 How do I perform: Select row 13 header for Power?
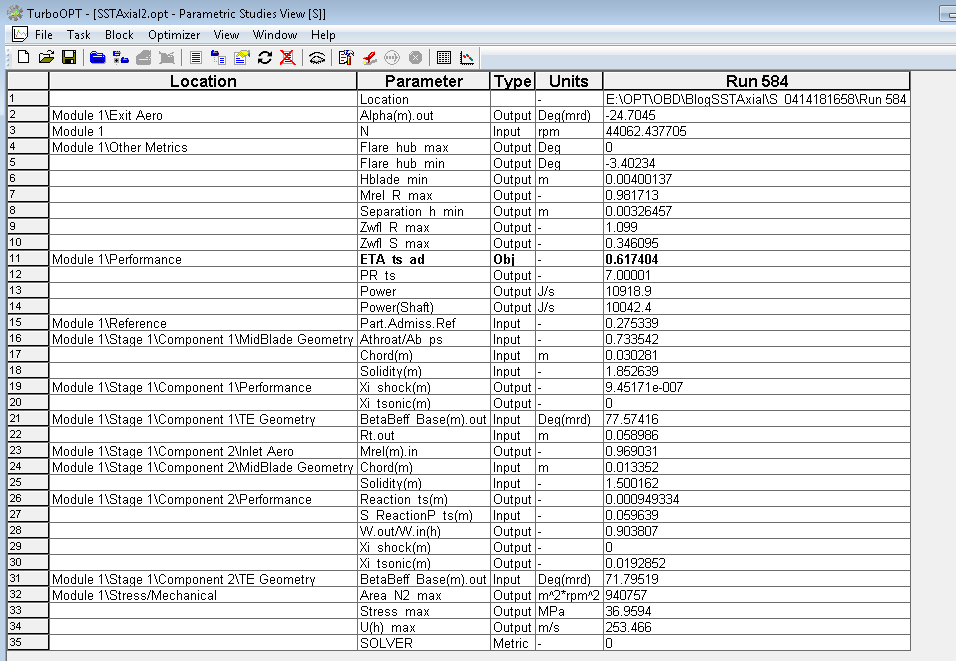point(28,291)
